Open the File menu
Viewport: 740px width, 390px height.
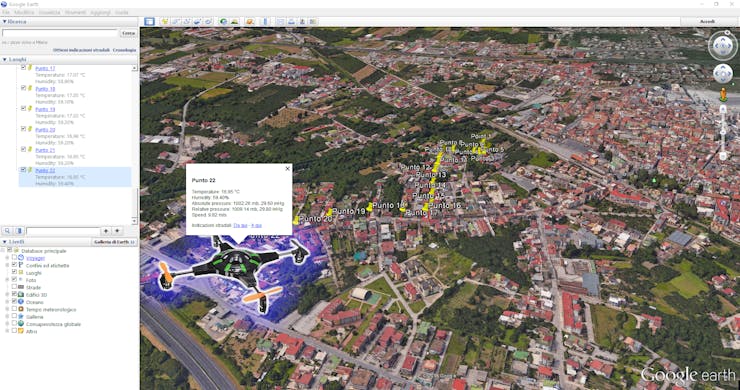6,12
